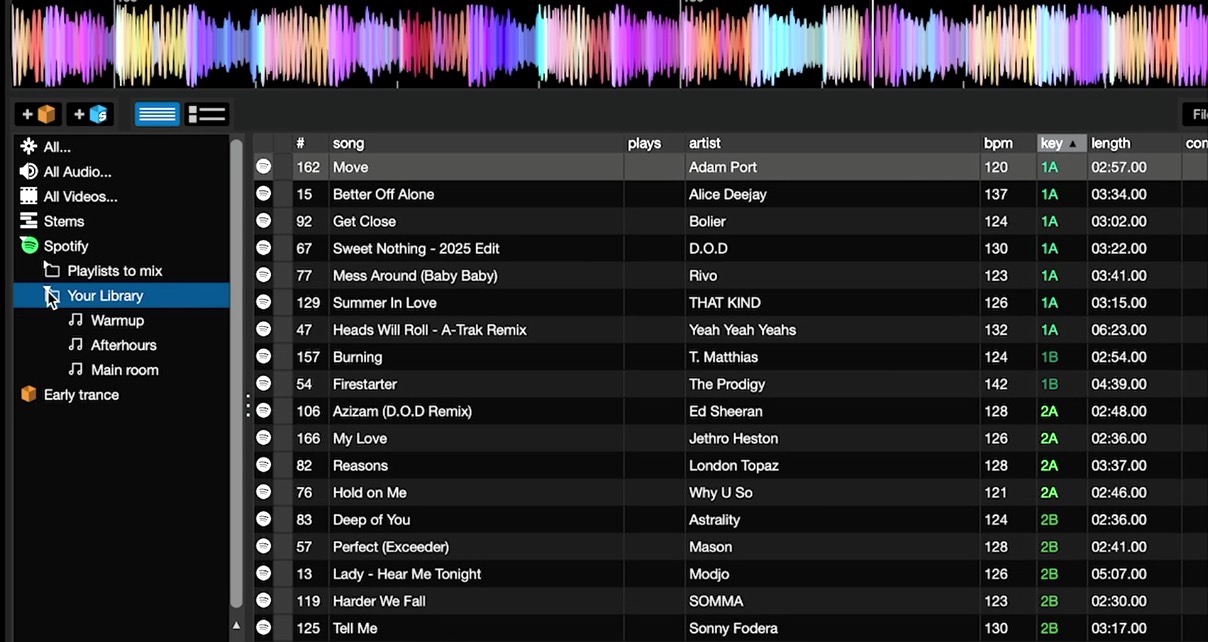Collapse the Your Library folder

click(x=51, y=295)
